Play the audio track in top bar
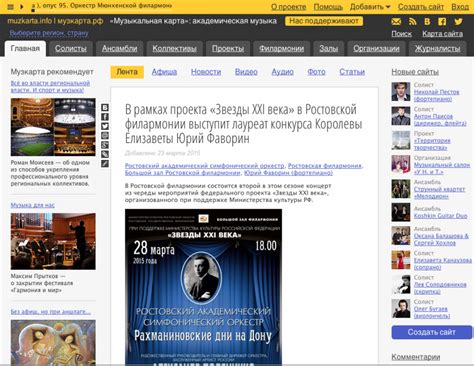 pos(22,7)
